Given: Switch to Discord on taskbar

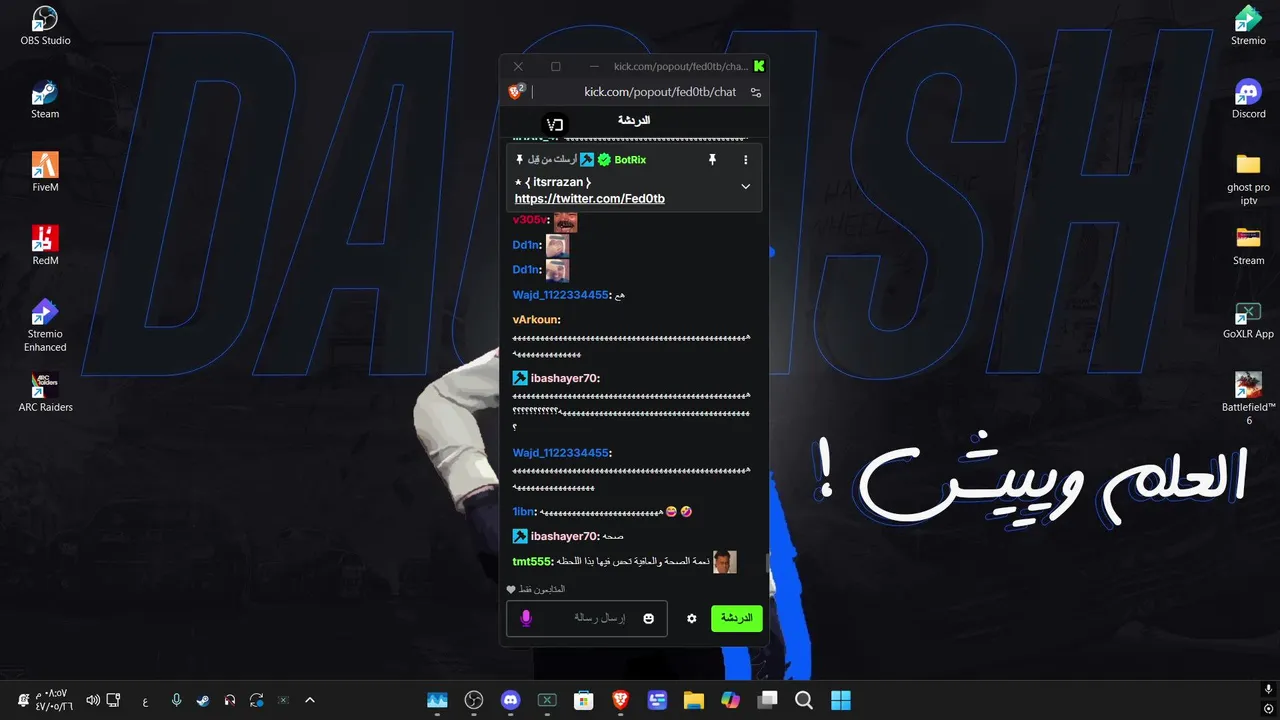Looking at the screenshot, I should pos(510,700).
